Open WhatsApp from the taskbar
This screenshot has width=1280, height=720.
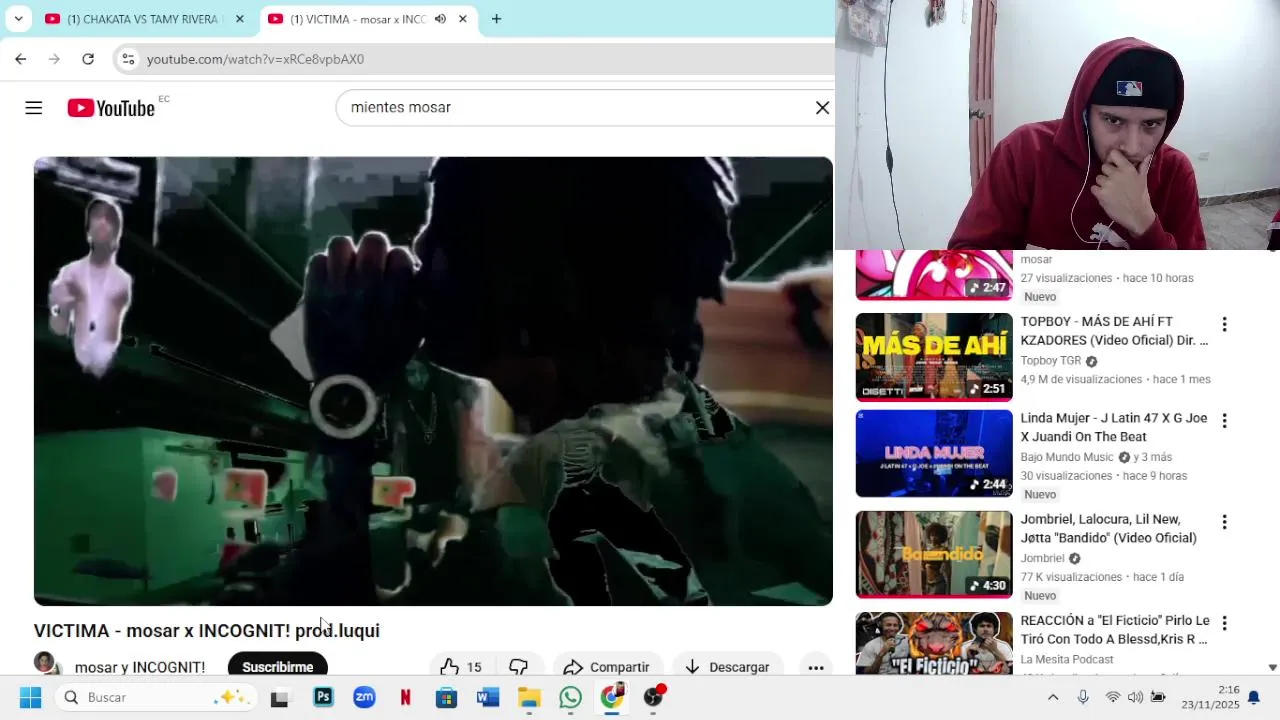point(570,697)
